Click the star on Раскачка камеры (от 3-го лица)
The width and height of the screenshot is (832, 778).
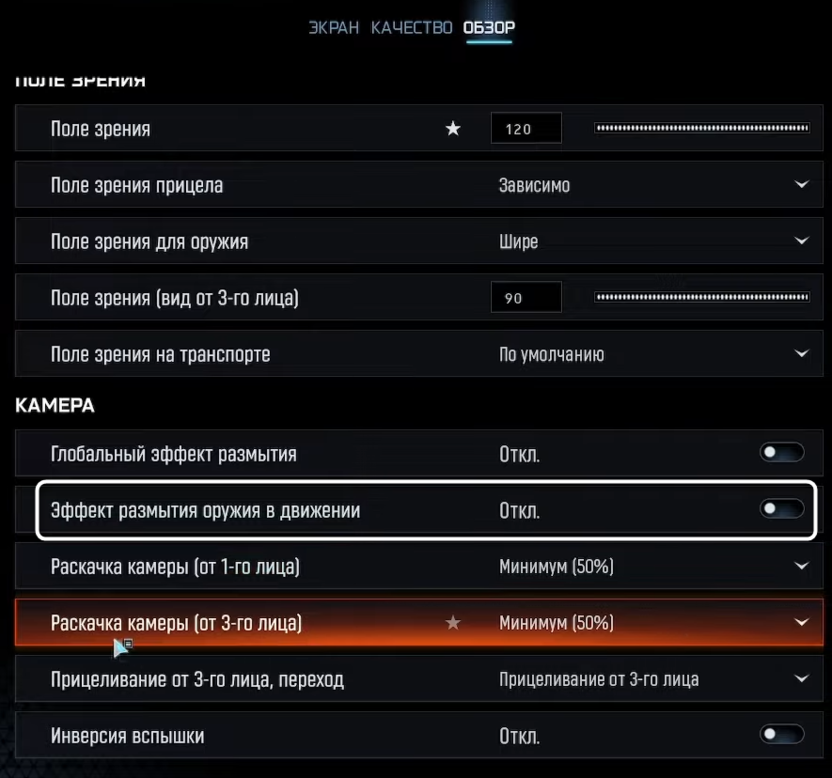(x=453, y=623)
